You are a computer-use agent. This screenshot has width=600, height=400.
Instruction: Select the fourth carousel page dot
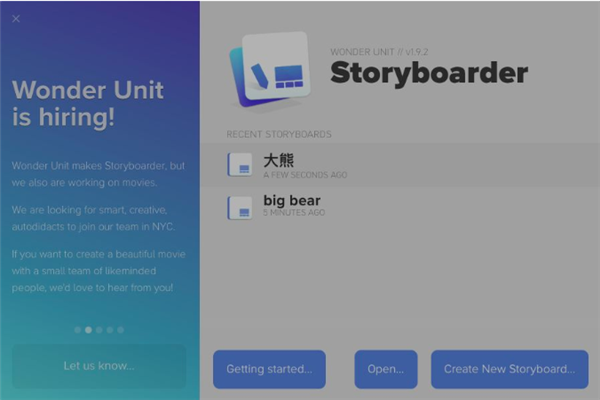110,330
